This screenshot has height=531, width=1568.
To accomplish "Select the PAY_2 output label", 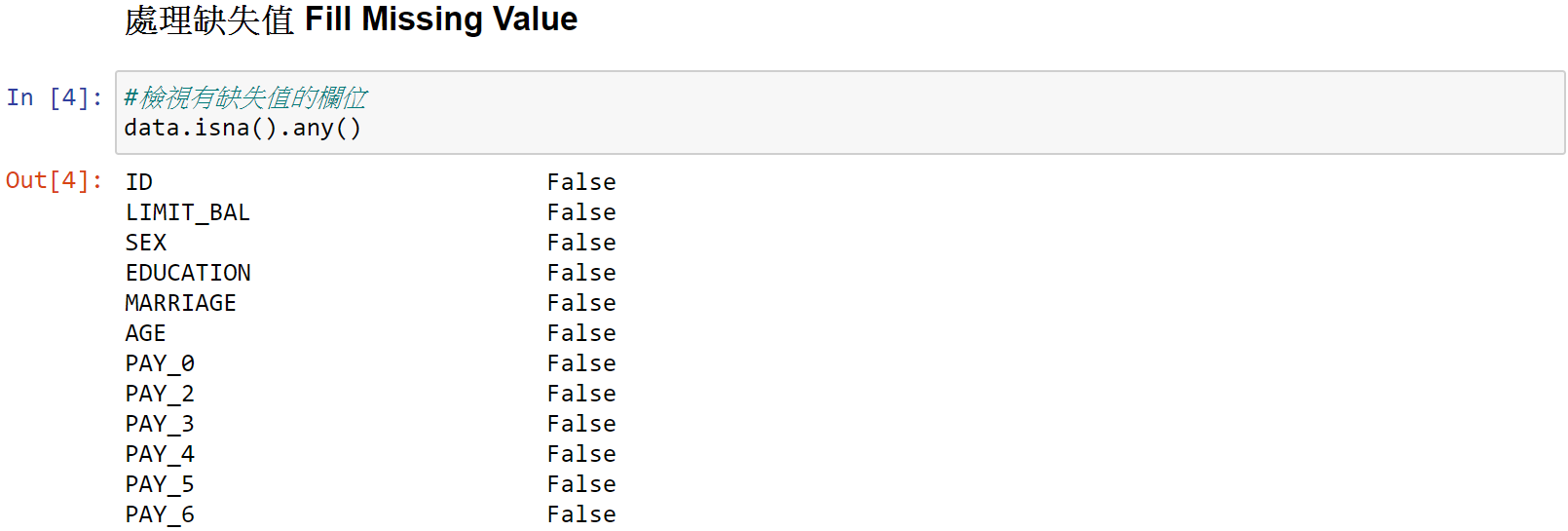I will [x=160, y=394].
